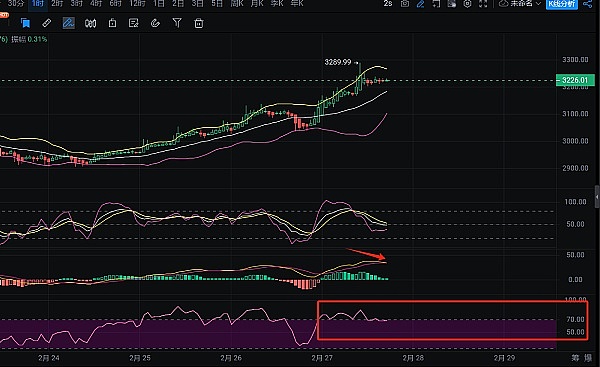Choose the 1日 timeframe
Screen dimensions: 600x367
(x=158, y=3)
